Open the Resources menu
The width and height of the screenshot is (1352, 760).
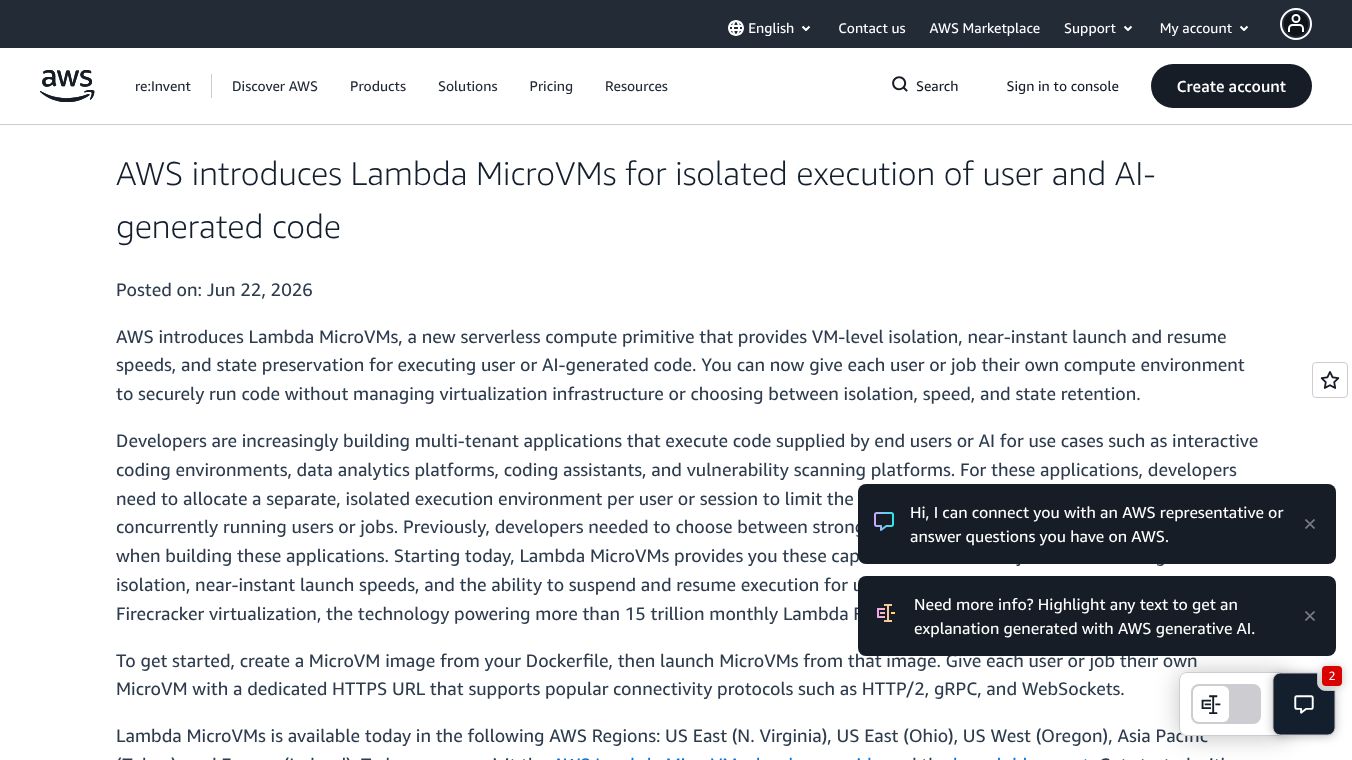[636, 86]
